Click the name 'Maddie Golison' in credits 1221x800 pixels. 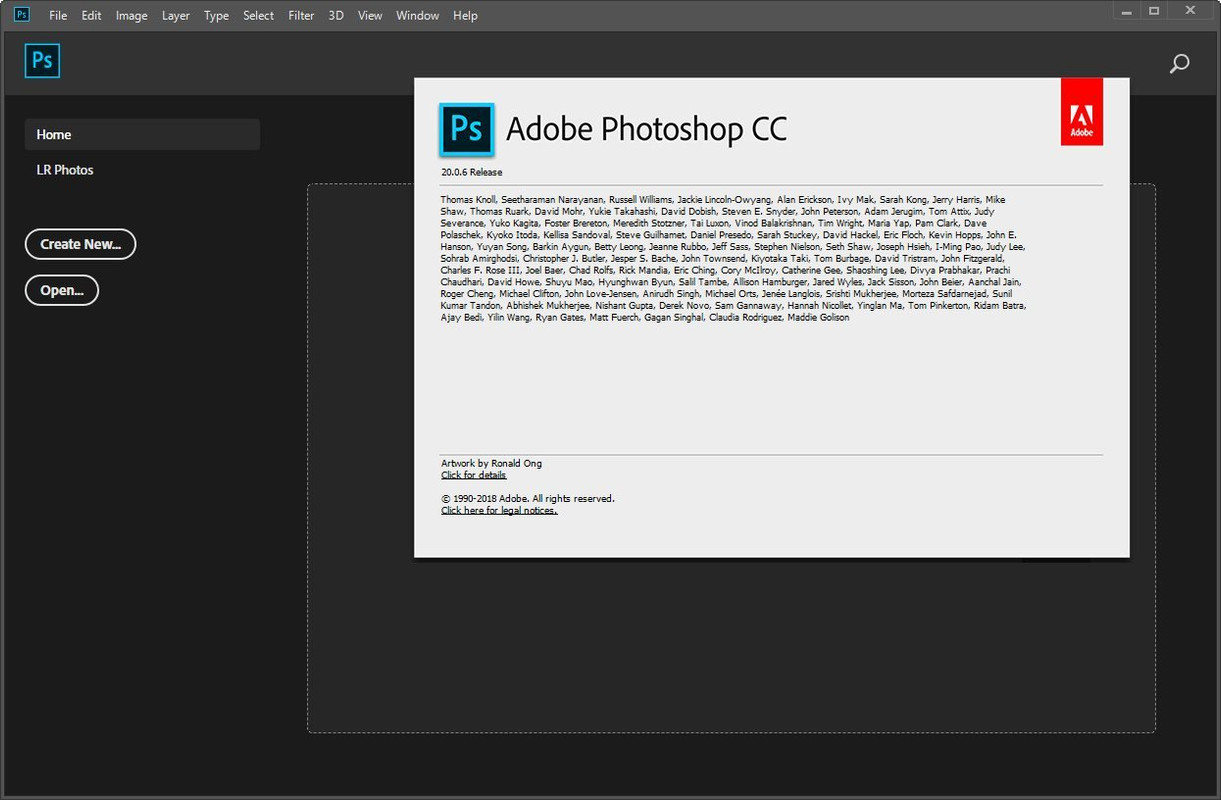point(818,318)
